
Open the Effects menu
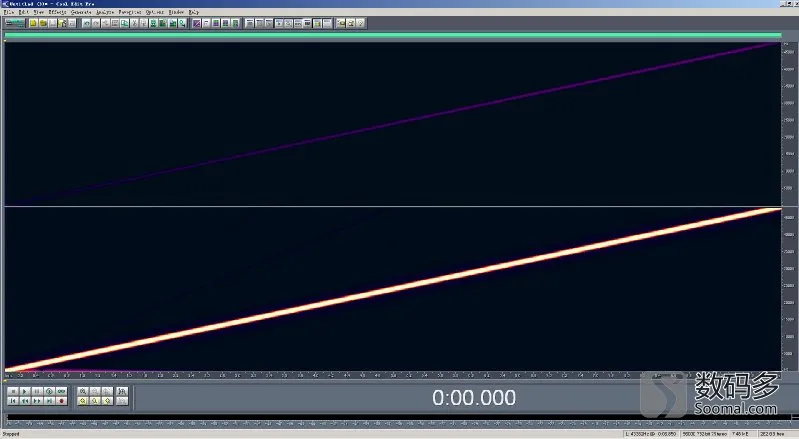point(57,12)
